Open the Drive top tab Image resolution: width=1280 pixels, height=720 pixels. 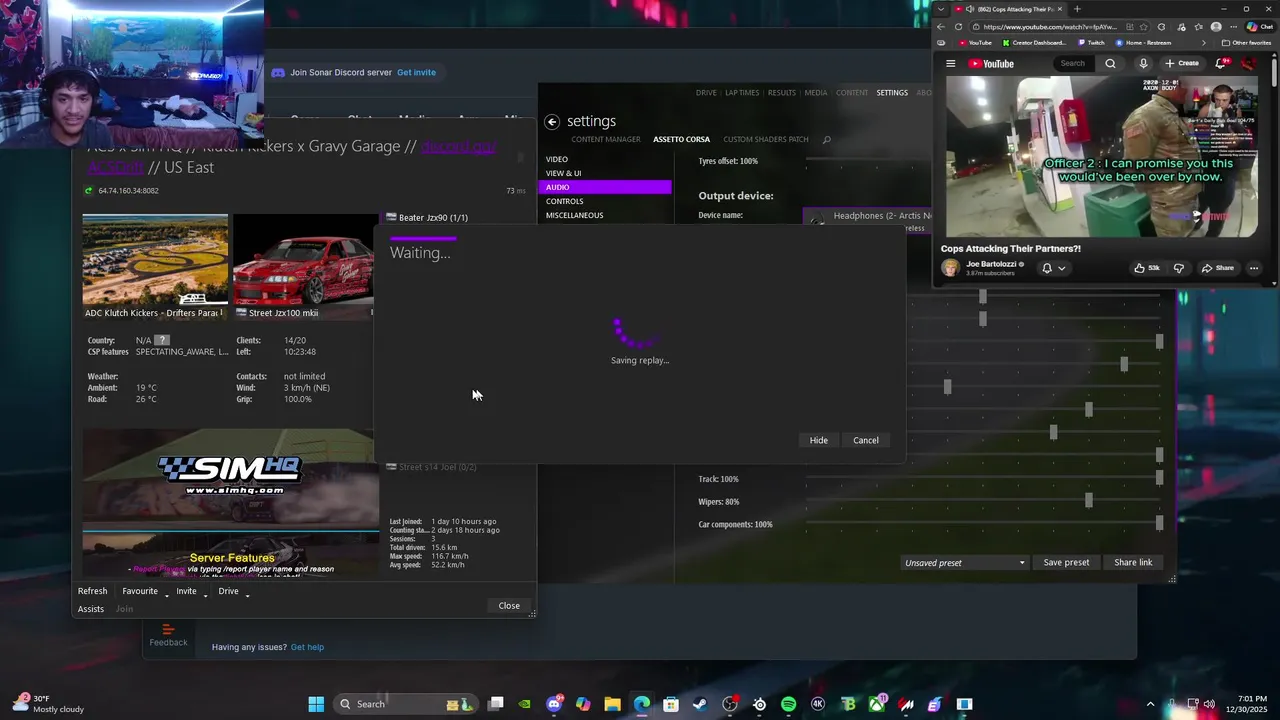(x=706, y=93)
